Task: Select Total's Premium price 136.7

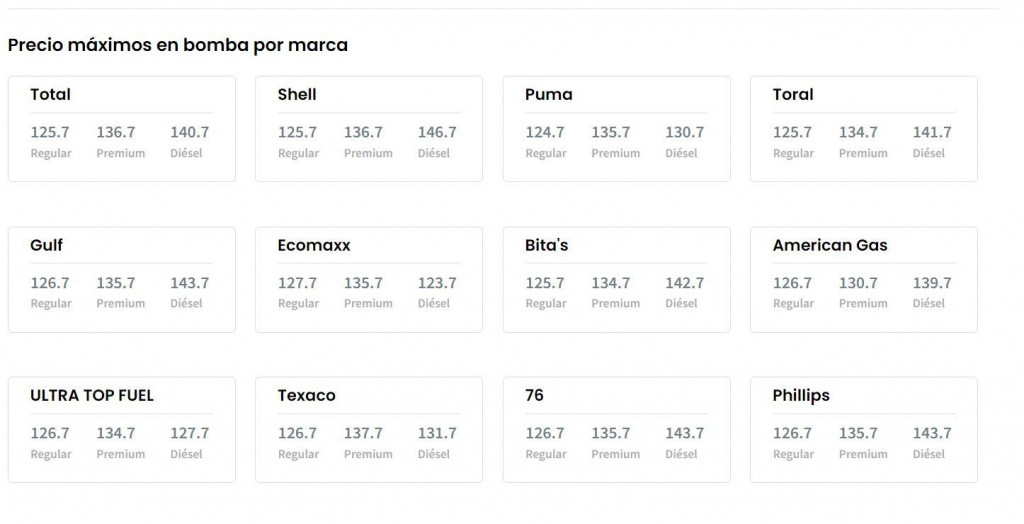Action: (x=116, y=132)
